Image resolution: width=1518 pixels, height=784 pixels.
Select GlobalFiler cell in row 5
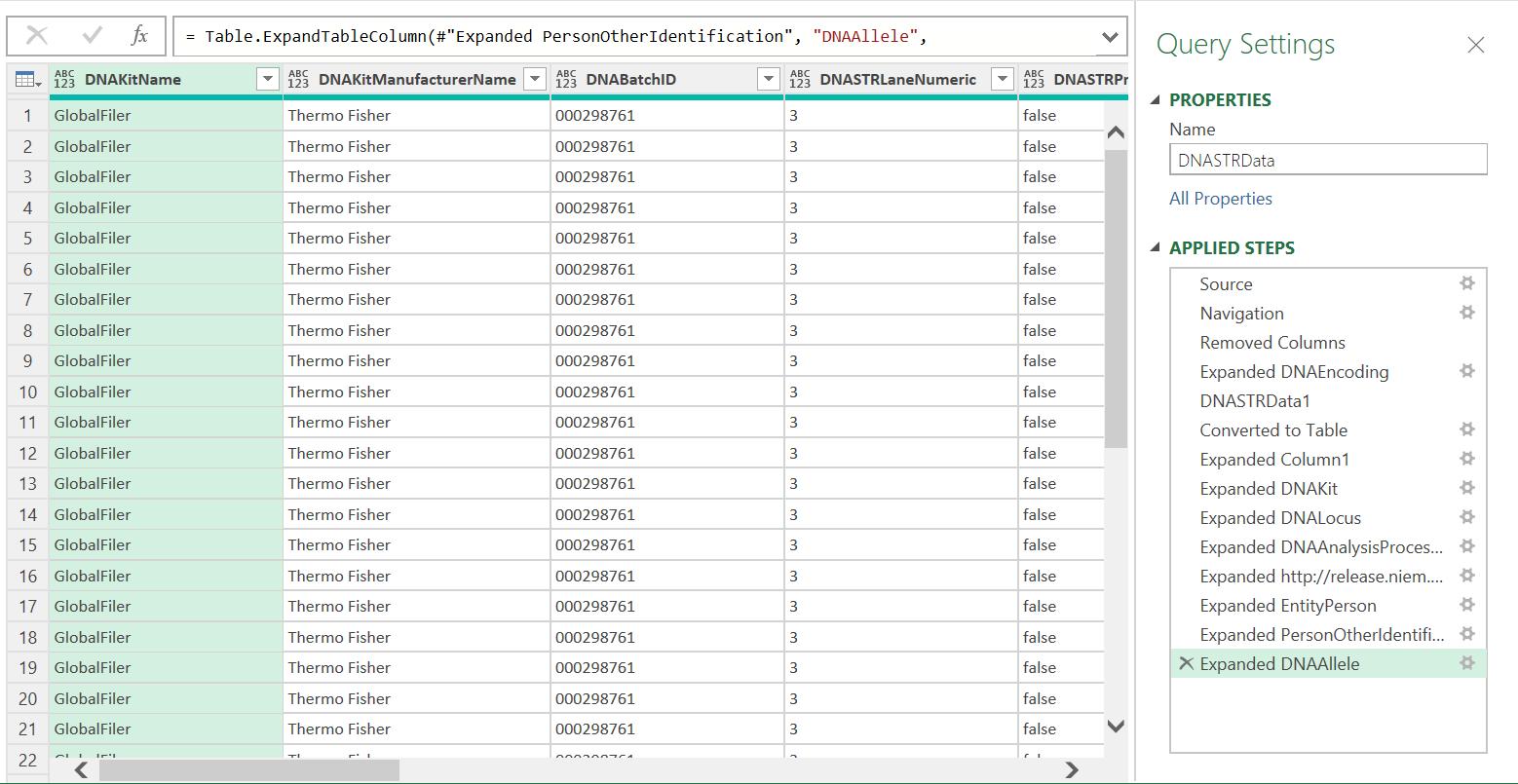coord(166,239)
